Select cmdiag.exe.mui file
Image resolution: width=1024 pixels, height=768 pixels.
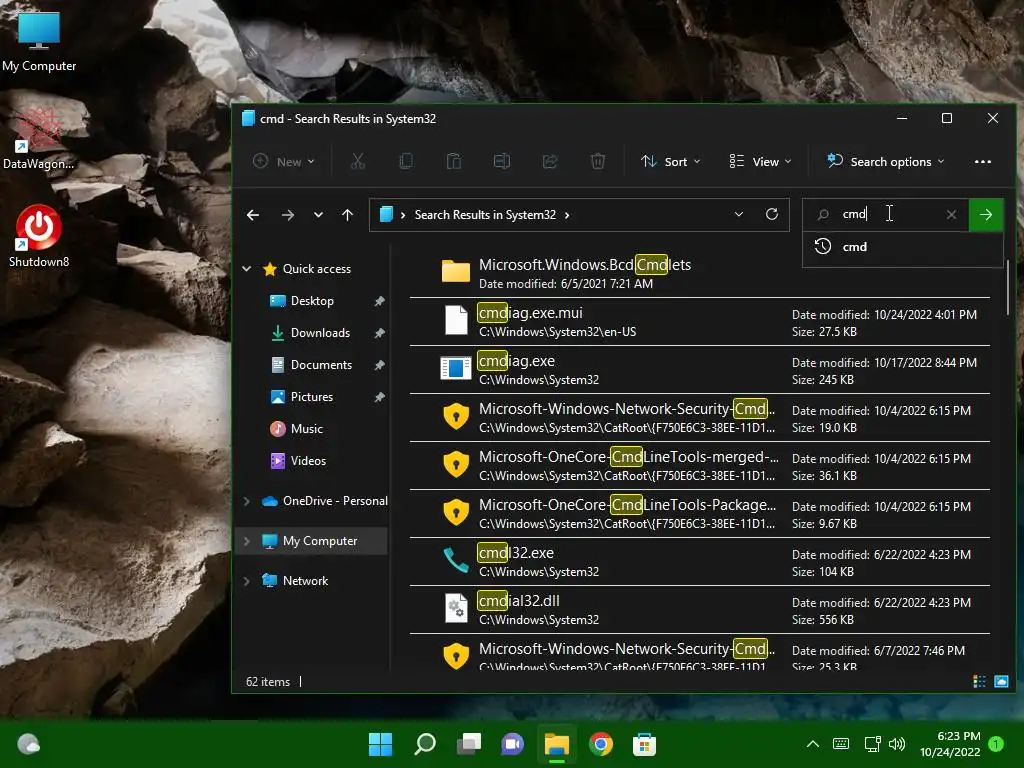point(699,322)
